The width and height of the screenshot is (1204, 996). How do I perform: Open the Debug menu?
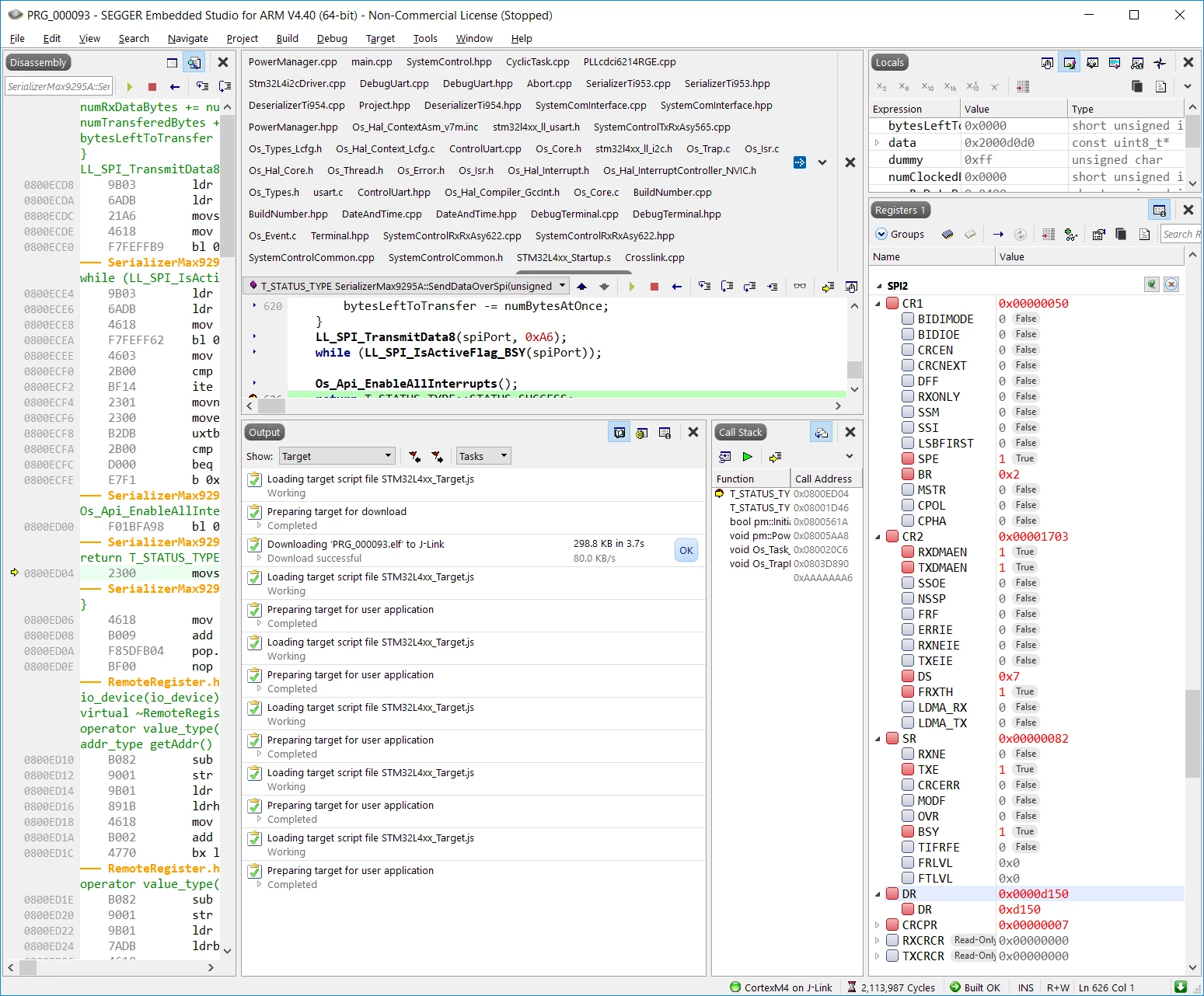tap(332, 38)
